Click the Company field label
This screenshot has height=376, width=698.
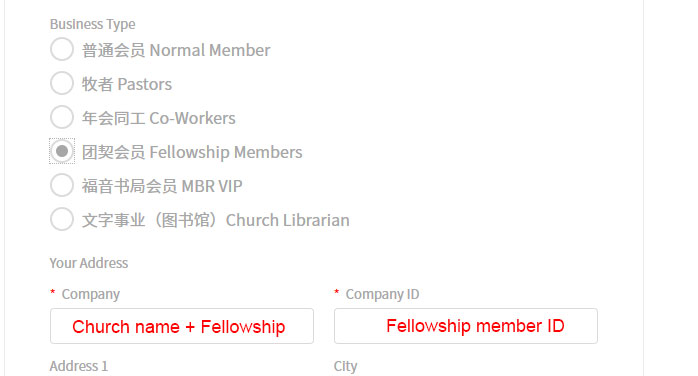click(x=91, y=294)
